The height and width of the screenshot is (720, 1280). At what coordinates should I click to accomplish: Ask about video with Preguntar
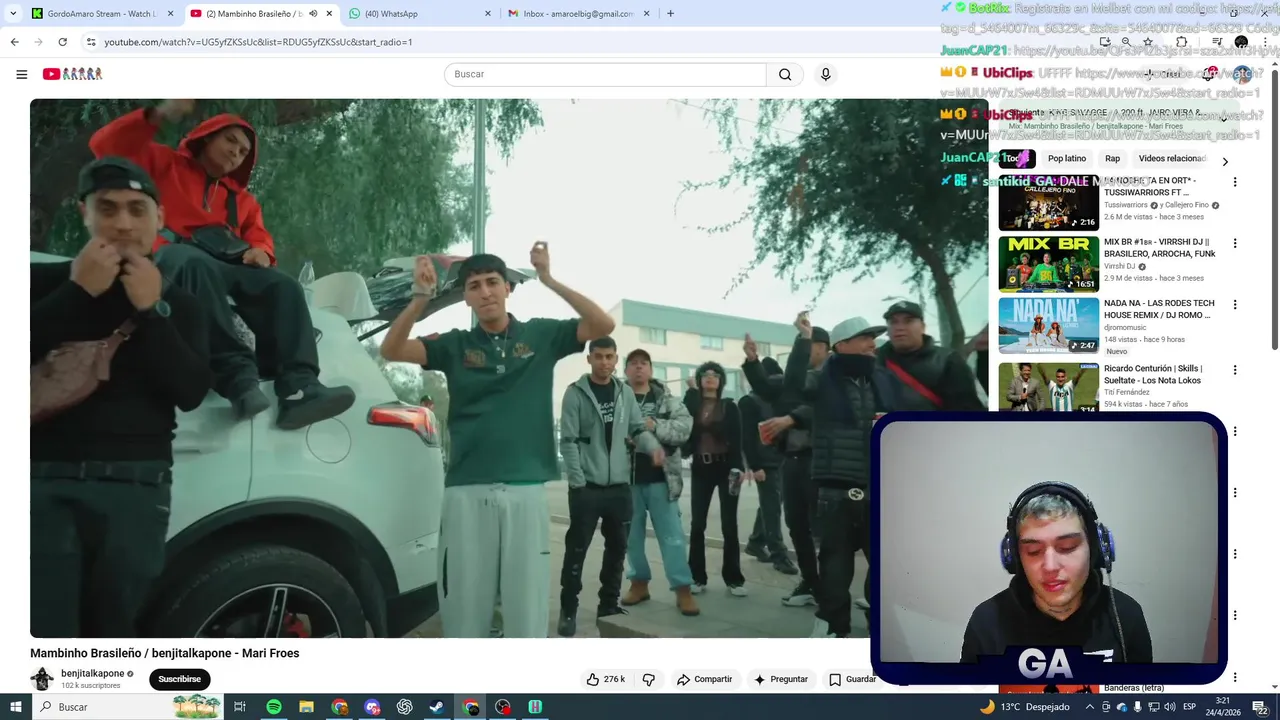781,679
